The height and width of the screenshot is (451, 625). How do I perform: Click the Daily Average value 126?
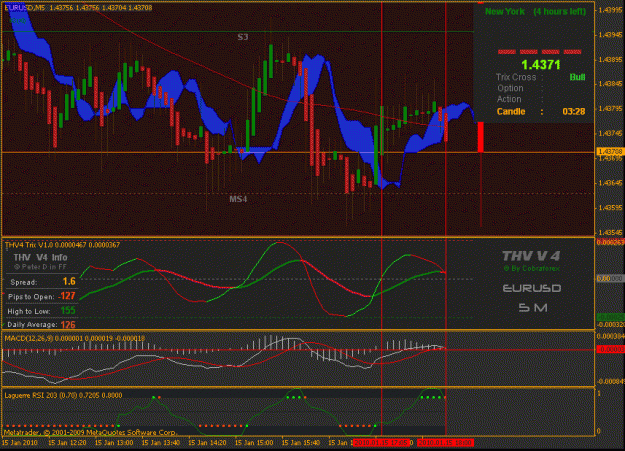68,325
